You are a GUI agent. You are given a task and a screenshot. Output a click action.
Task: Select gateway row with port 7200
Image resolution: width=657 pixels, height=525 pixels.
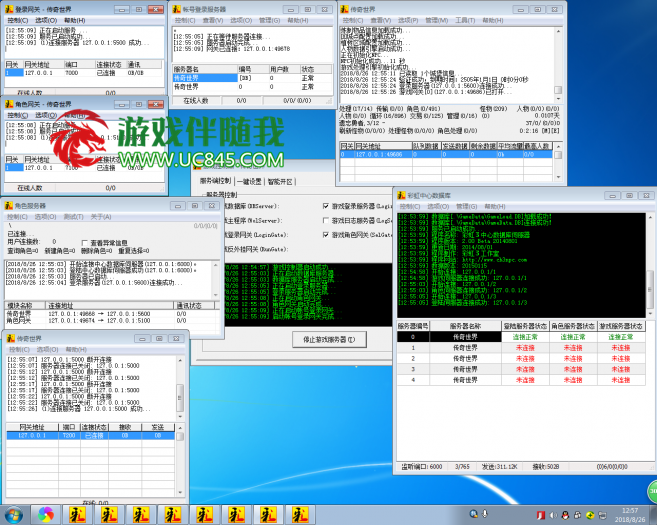[91, 436]
